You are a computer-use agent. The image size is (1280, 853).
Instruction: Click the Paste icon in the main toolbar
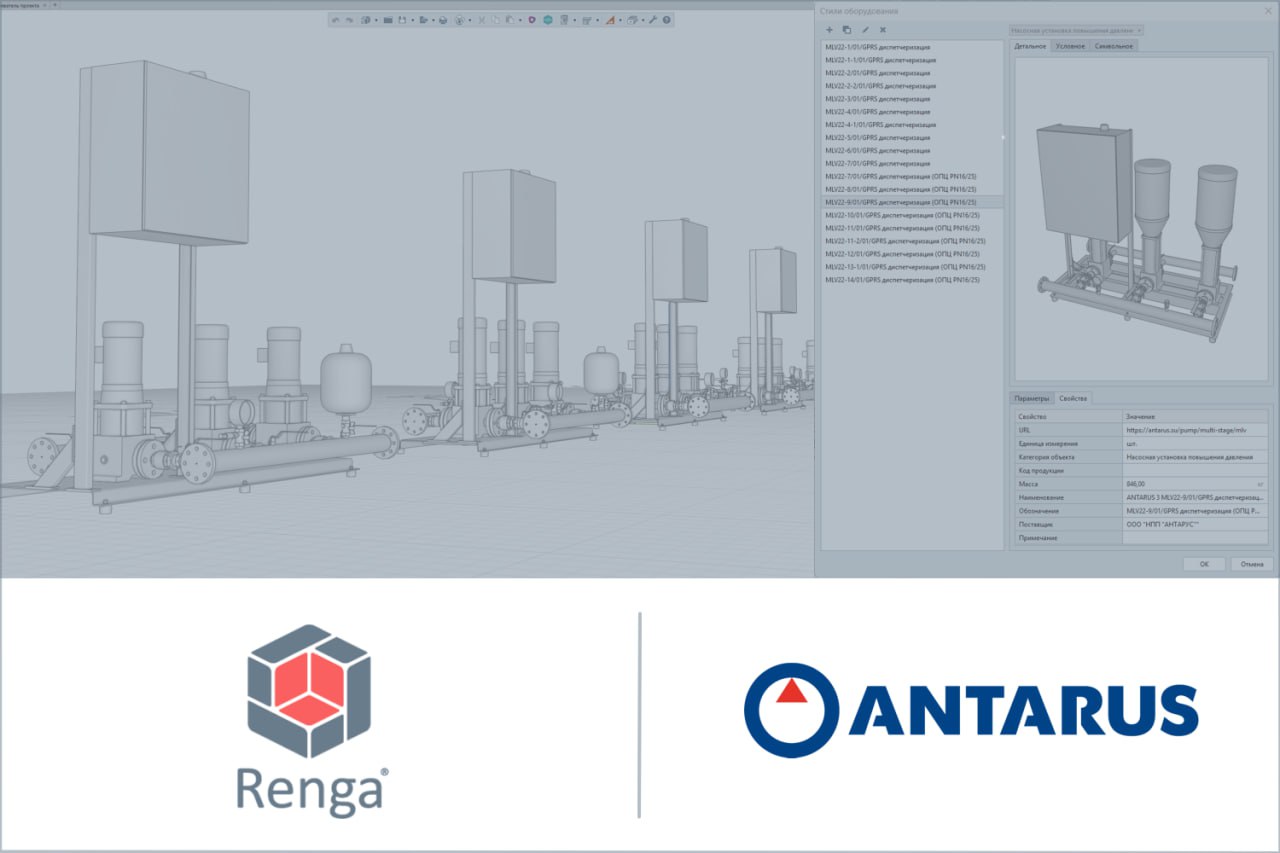point(510,20)
